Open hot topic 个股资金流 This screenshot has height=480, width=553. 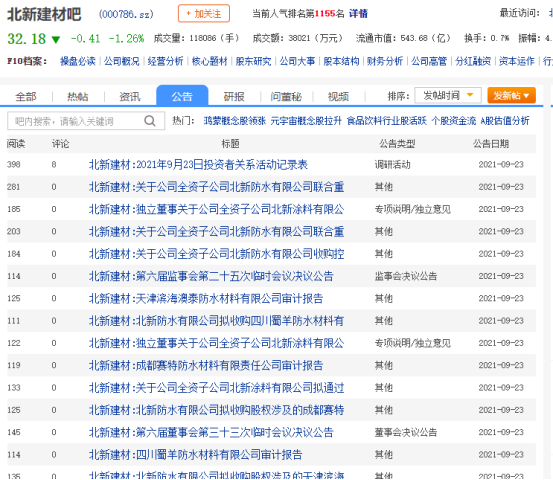pyautogui.click(x=454, y=121)
